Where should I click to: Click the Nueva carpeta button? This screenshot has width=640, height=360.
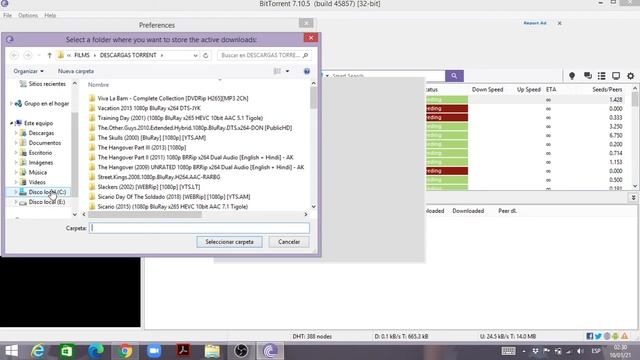pos(76,71)
